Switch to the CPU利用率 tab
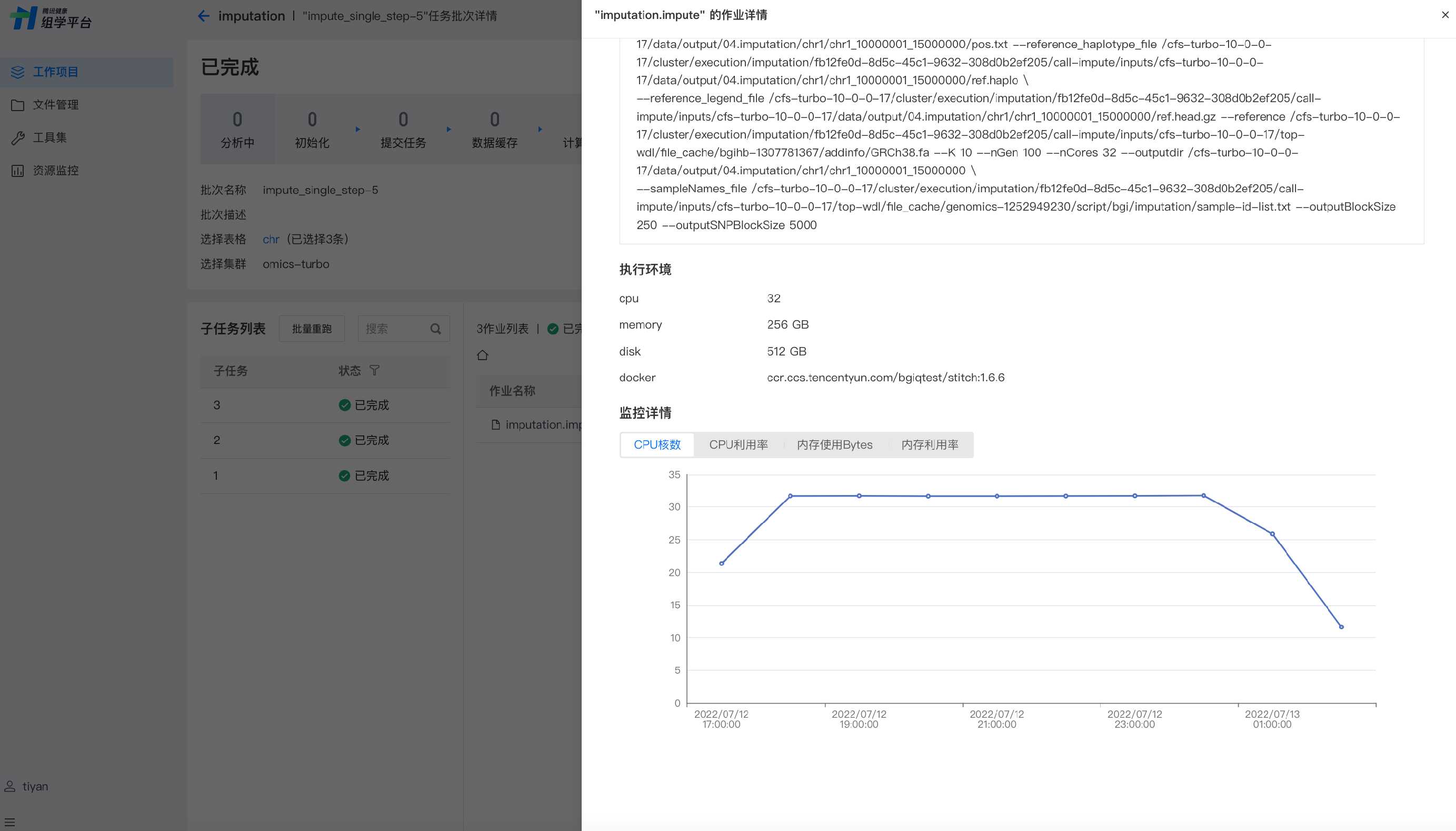 click(738, 444)
